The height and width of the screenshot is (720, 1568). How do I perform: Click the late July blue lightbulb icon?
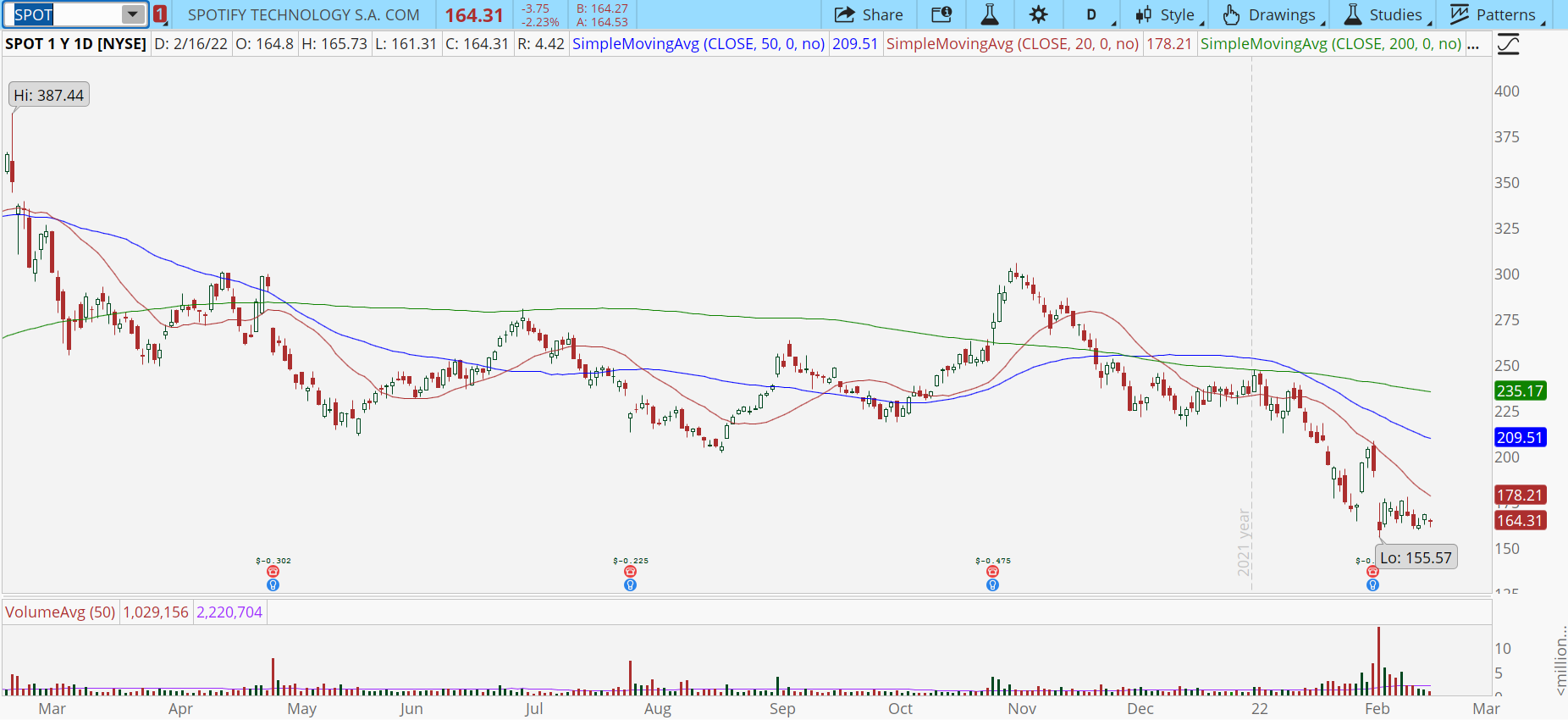pyautogui.click(x=630, y=584)
